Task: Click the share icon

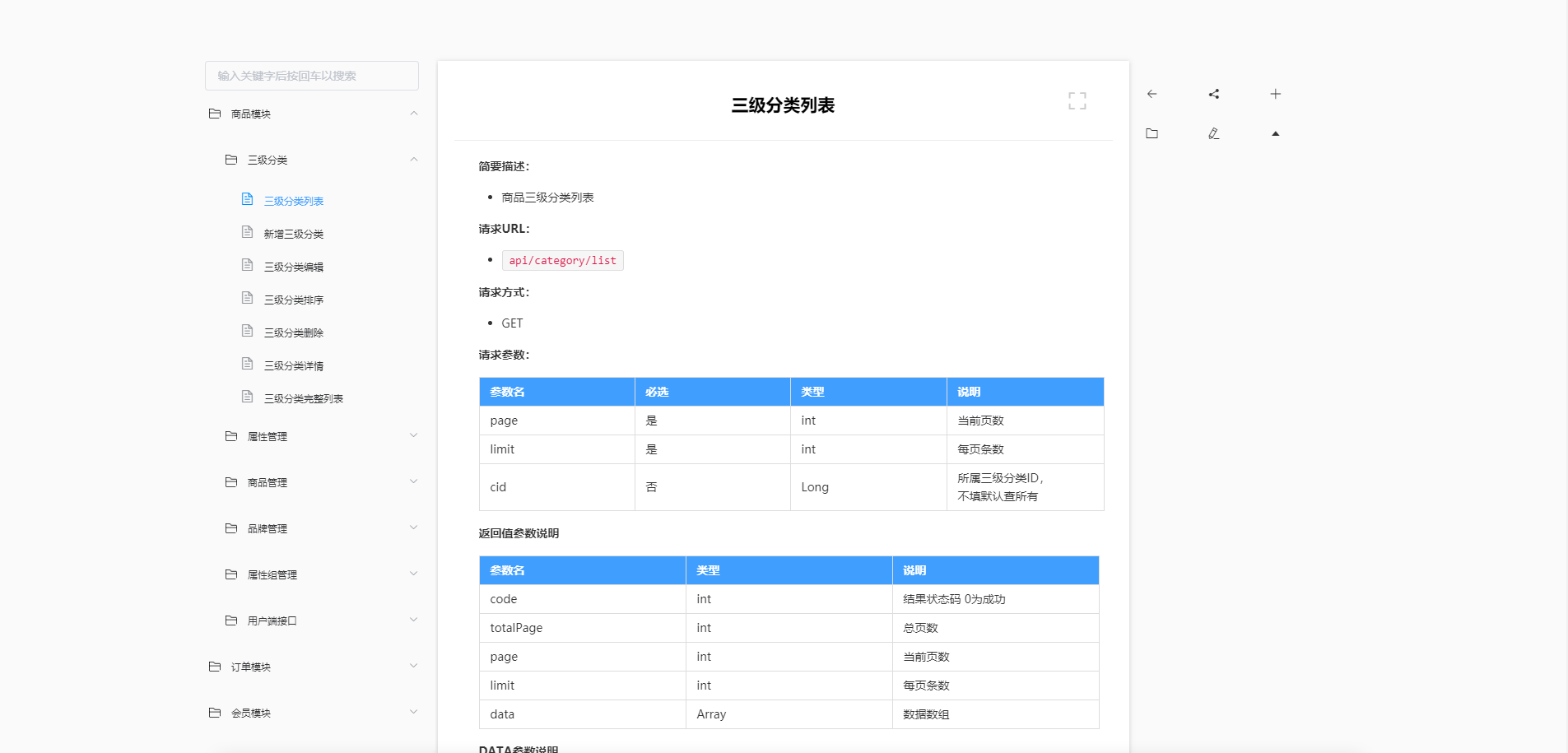Action: point(1213,94)
